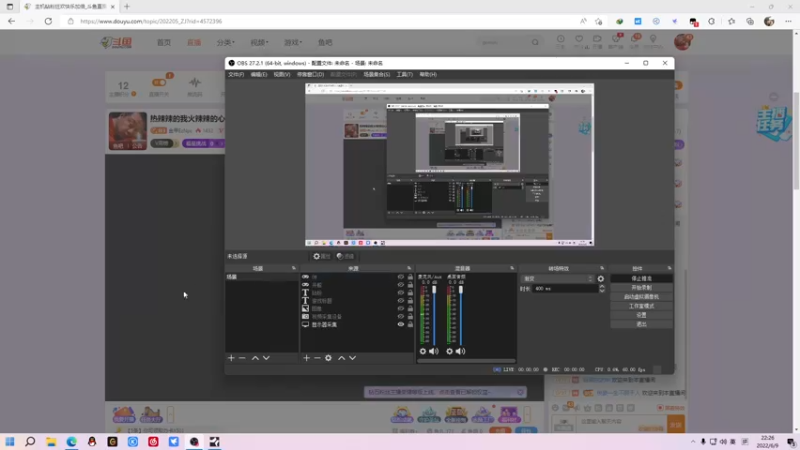Open desktop audio settings gear
This screenshot has width=800, height=450.
tap(449, 351)
